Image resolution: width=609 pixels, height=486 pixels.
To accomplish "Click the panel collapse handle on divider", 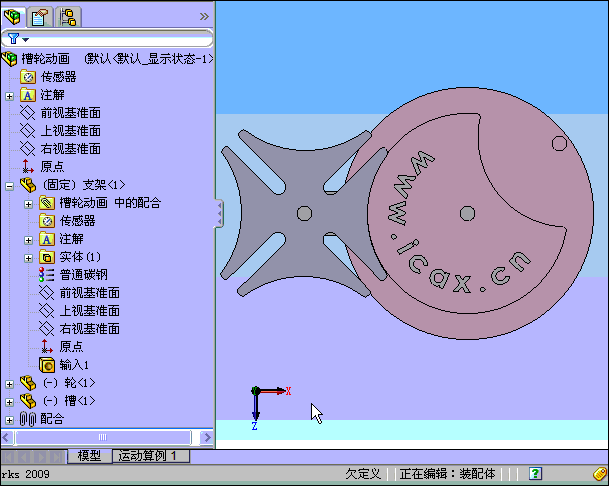I will coord(219,213).
